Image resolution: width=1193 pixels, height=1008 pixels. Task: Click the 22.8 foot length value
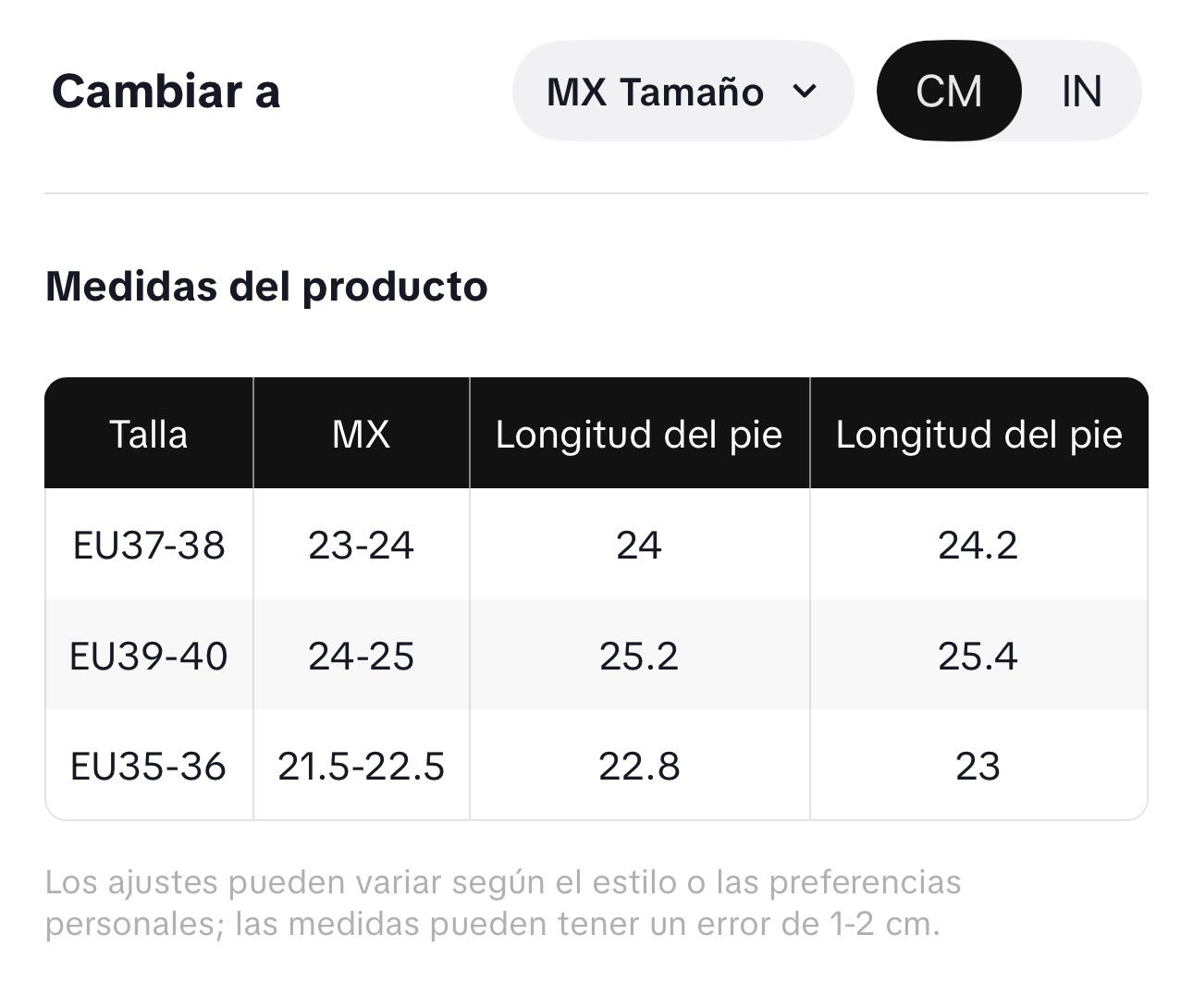coord(639,766)
